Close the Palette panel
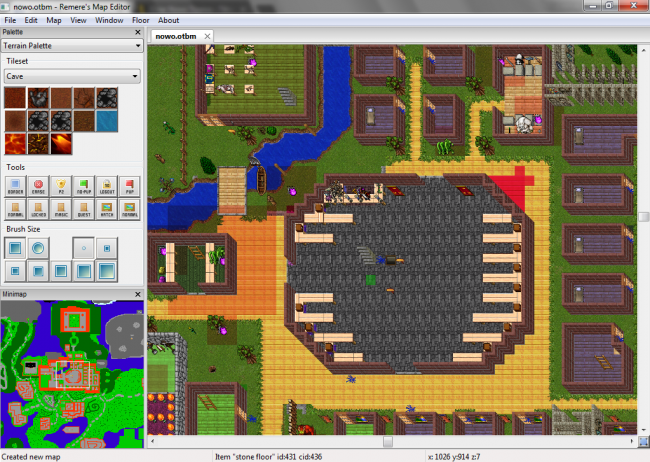 pos(138,32)
